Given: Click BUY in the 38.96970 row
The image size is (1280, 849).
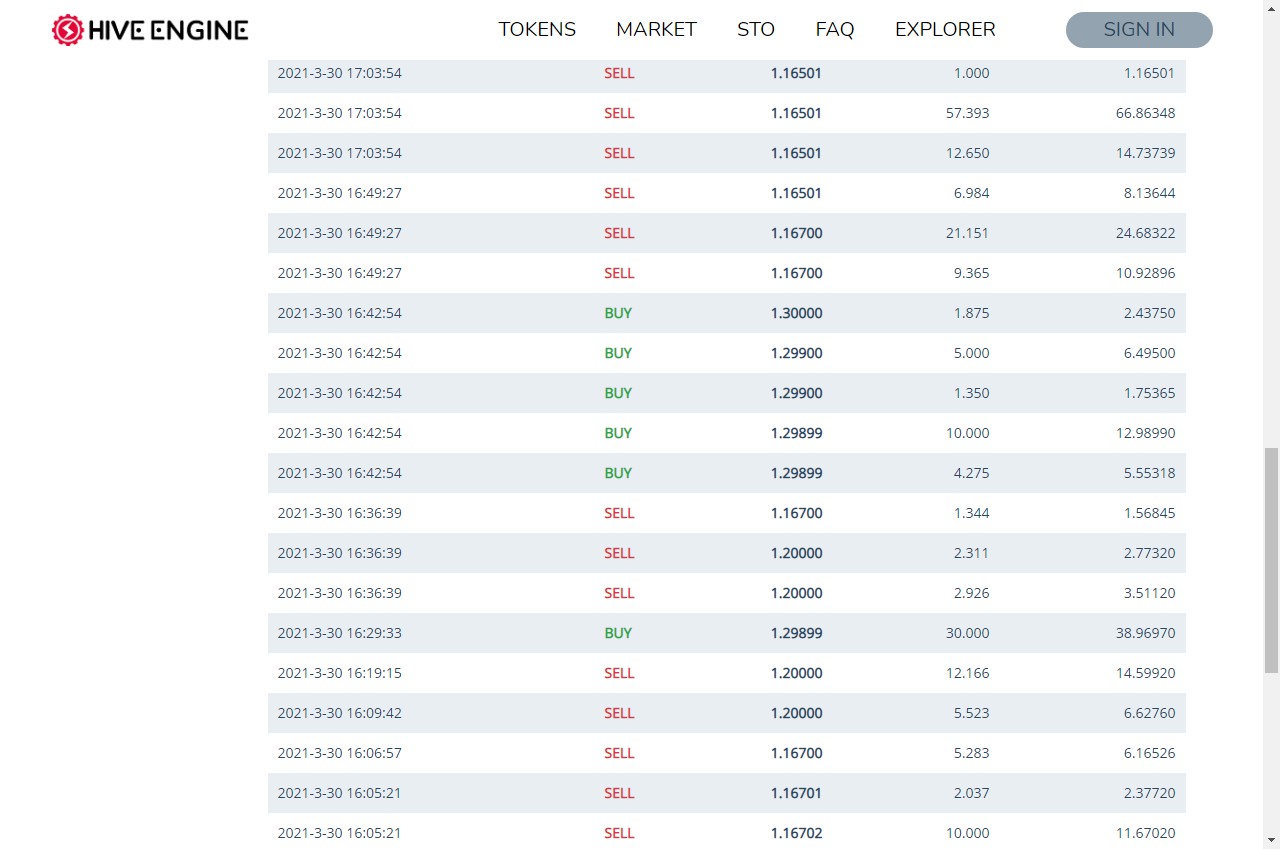Looking at the screenshot, I should [618, 633].
